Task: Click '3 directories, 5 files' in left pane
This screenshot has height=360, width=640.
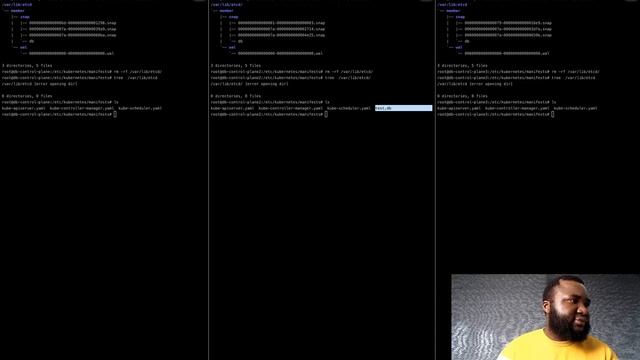Action: 27,66
